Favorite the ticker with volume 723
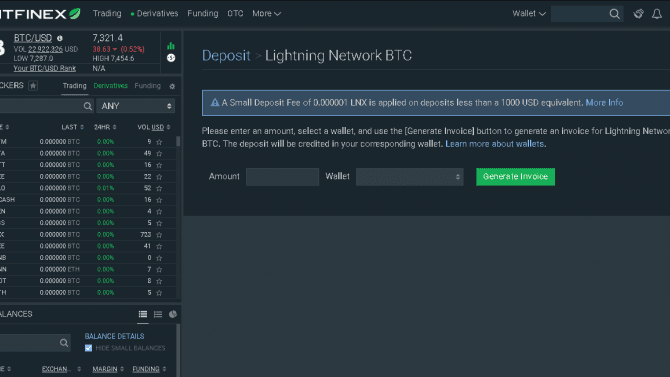 (x=159, y=235)
